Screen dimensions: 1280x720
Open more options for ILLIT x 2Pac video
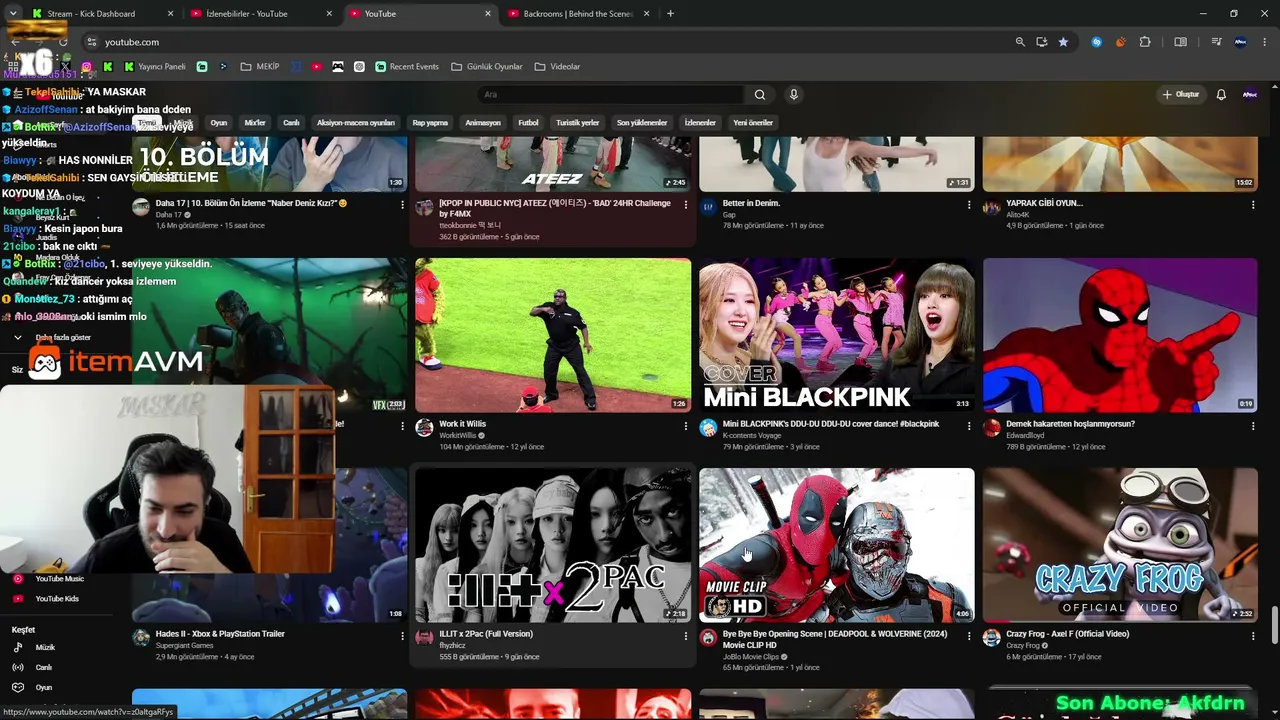tap(686, 636)
